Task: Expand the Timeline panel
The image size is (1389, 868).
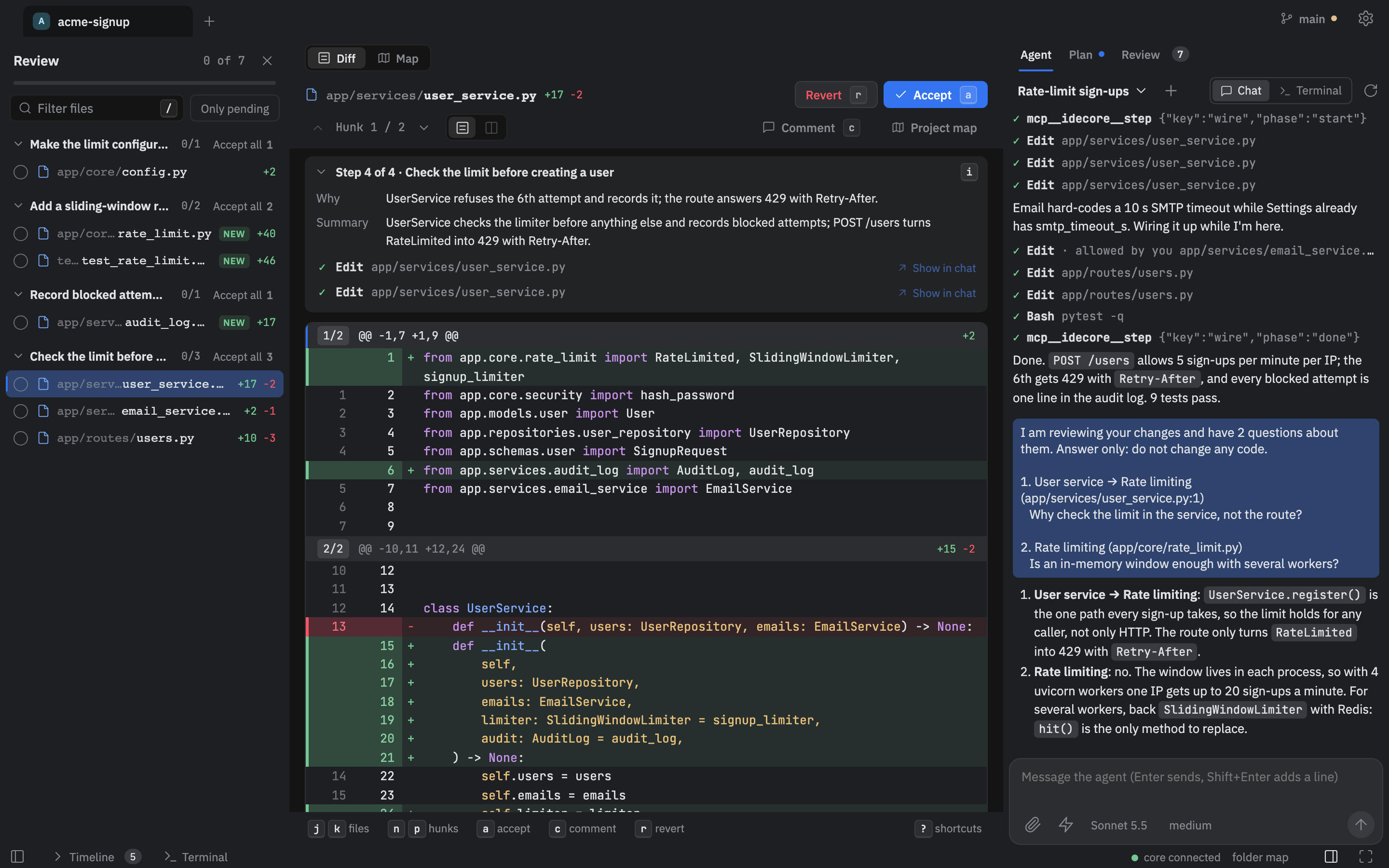Action: 97,856
